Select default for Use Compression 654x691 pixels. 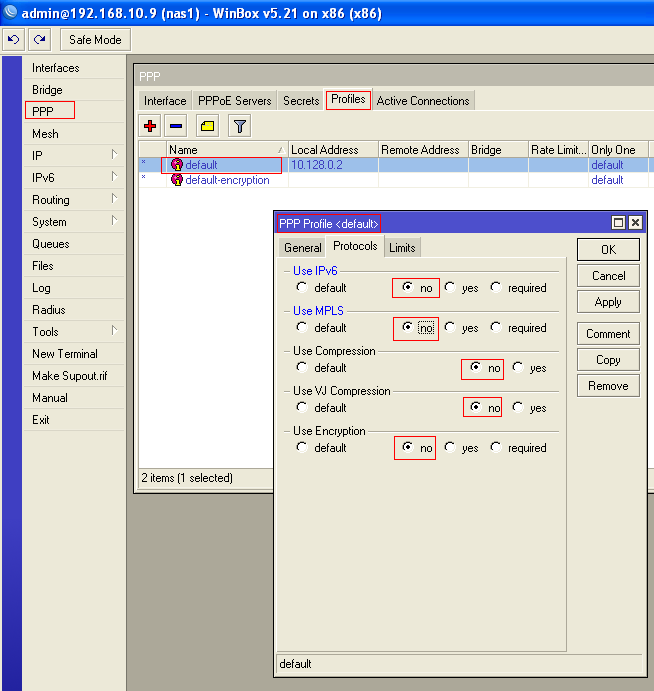[302, 368]
